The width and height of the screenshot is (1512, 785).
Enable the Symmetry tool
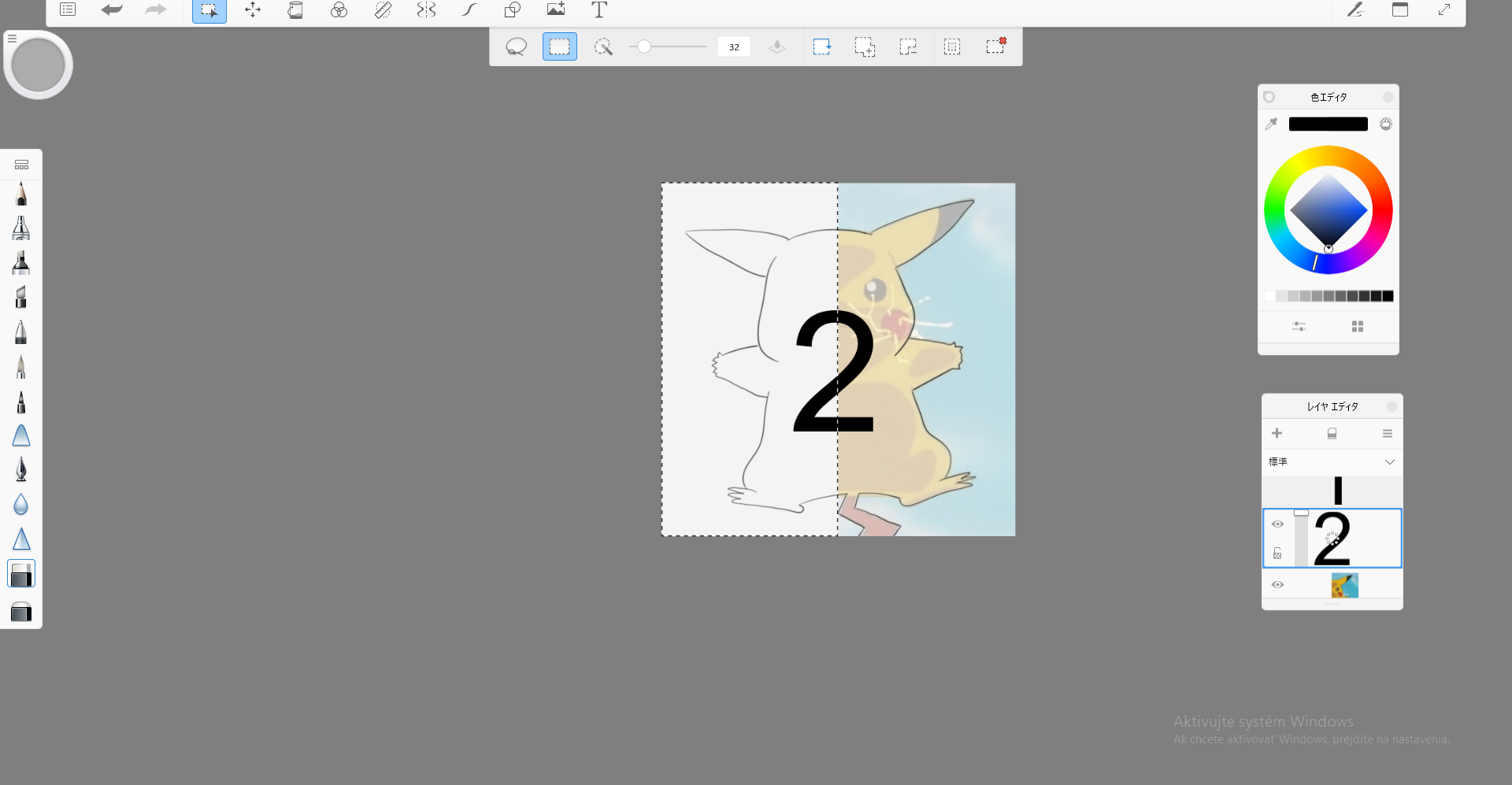point(426,9)
